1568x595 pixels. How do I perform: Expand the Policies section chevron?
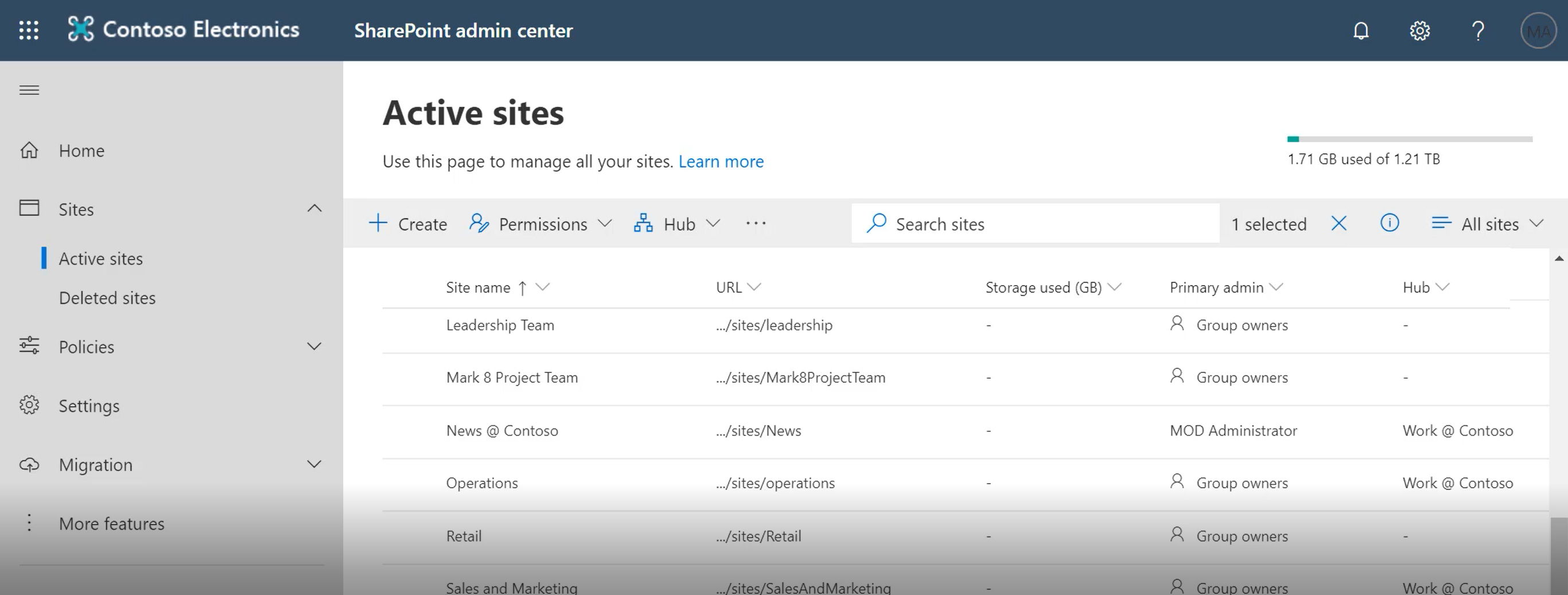(x=314, y=346)
